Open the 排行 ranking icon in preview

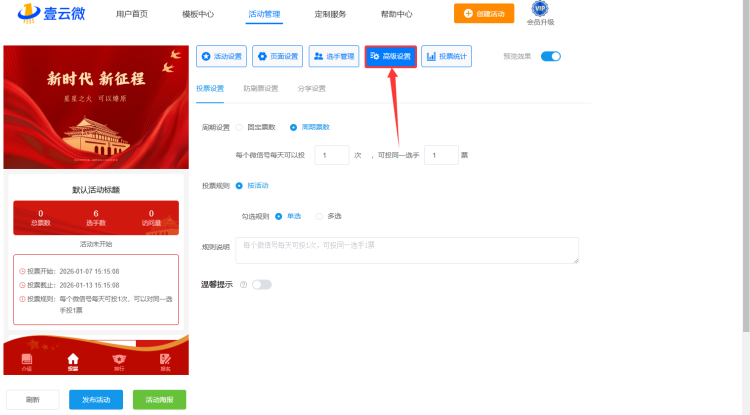118,359
